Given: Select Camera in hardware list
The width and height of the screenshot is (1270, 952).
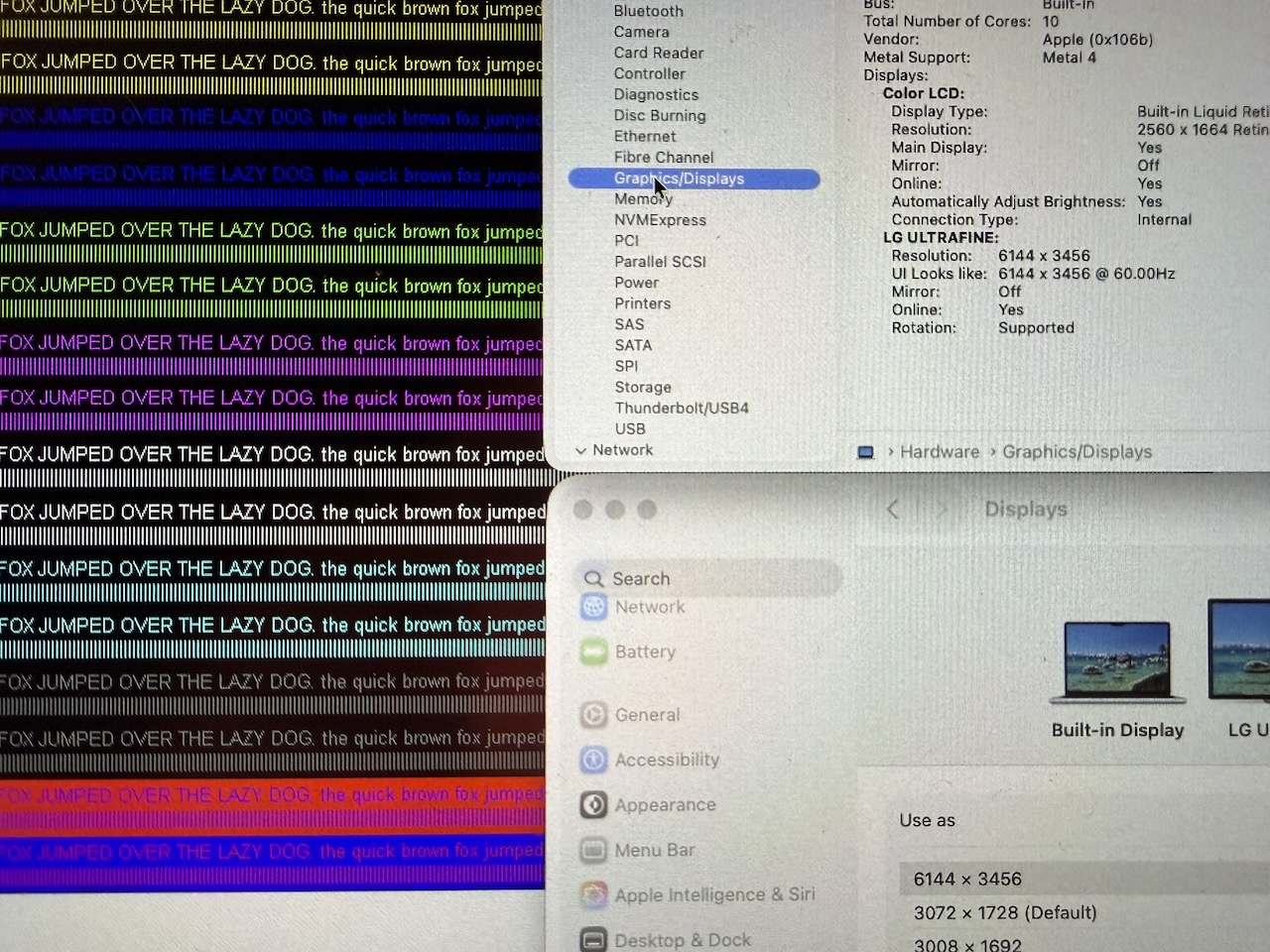Looking at the screenshot, I should pos(641,32).
